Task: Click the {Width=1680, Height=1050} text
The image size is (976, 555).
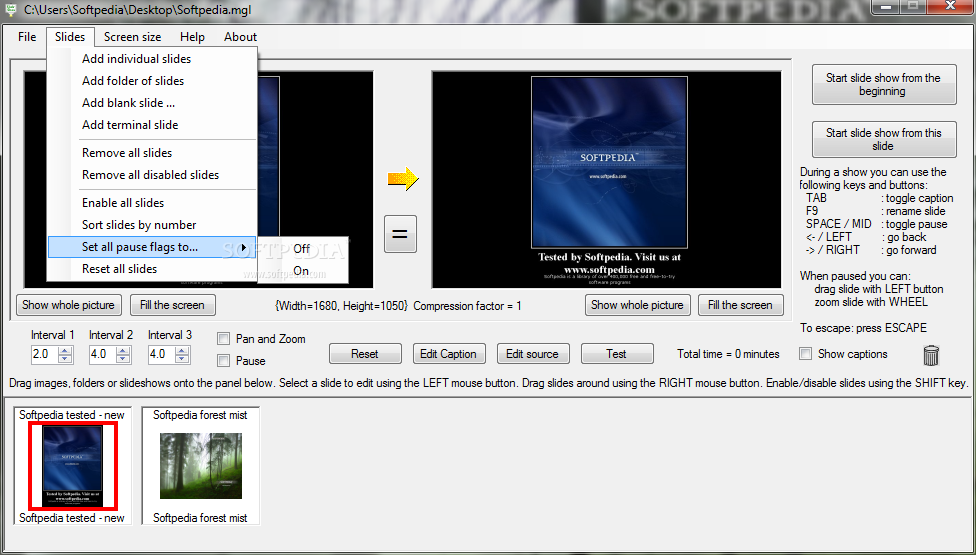Action: pos(341,305)
